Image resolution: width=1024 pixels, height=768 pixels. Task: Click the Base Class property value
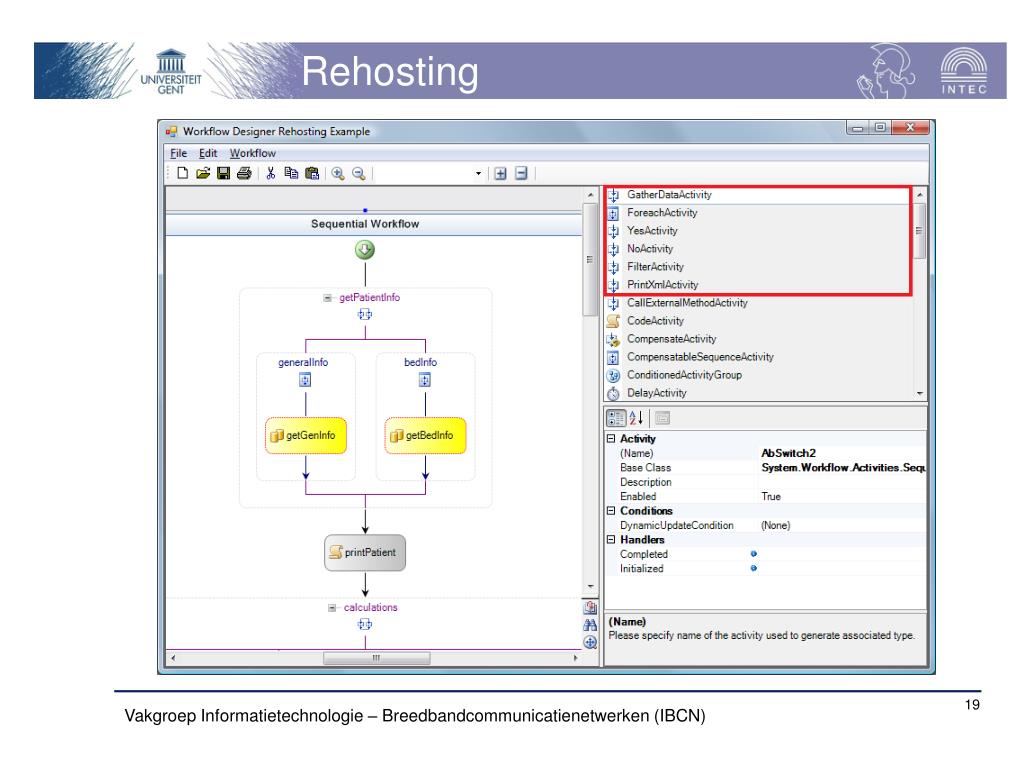coord(842,468)
